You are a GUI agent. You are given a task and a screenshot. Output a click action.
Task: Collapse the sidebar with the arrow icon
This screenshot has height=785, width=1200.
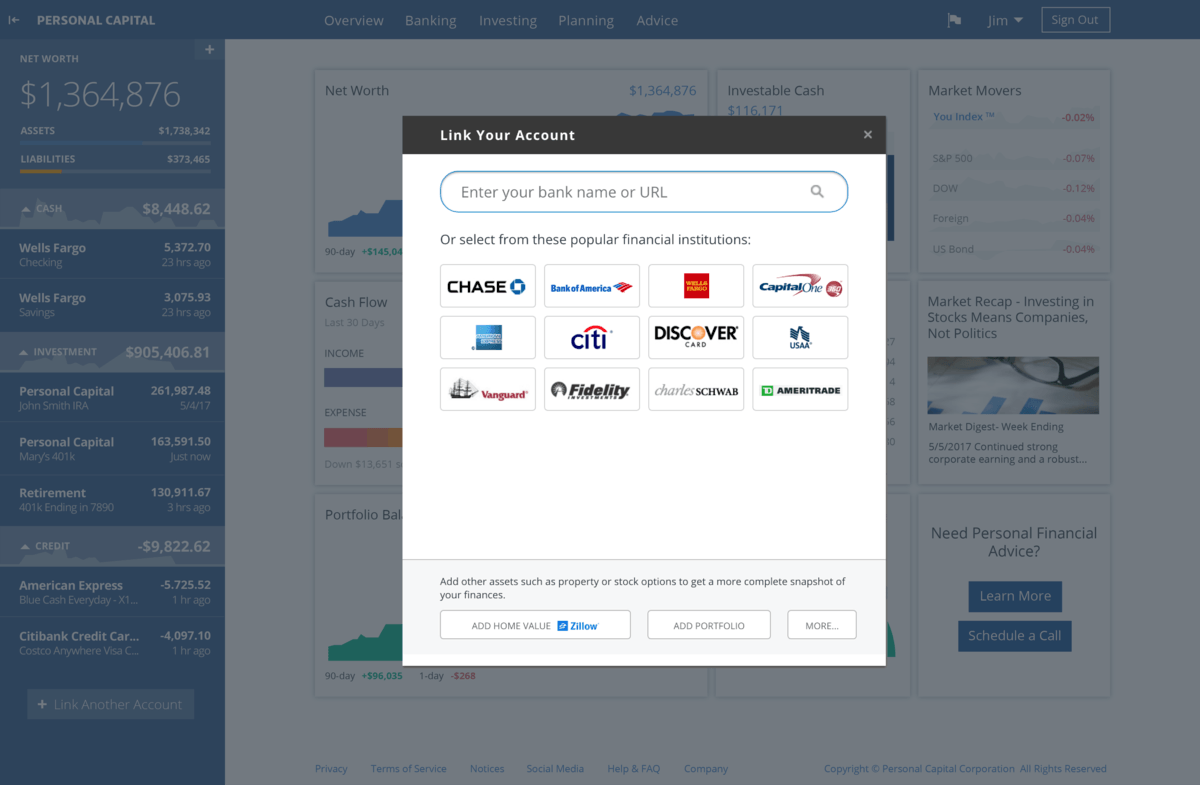[x=15, y=20]
